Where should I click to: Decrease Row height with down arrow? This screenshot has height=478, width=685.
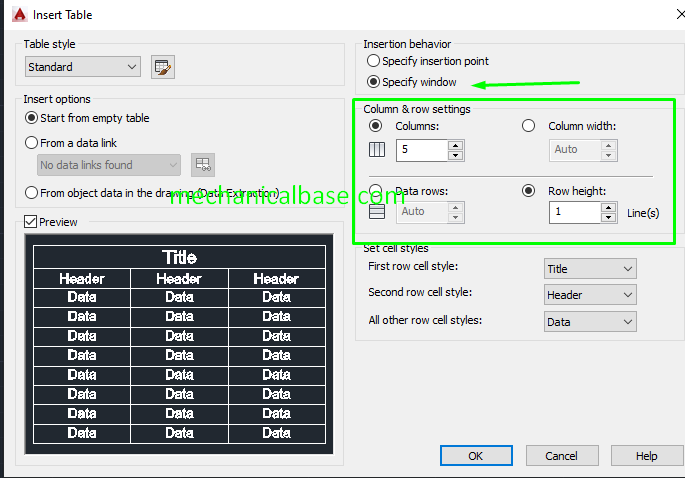(609, 218)
